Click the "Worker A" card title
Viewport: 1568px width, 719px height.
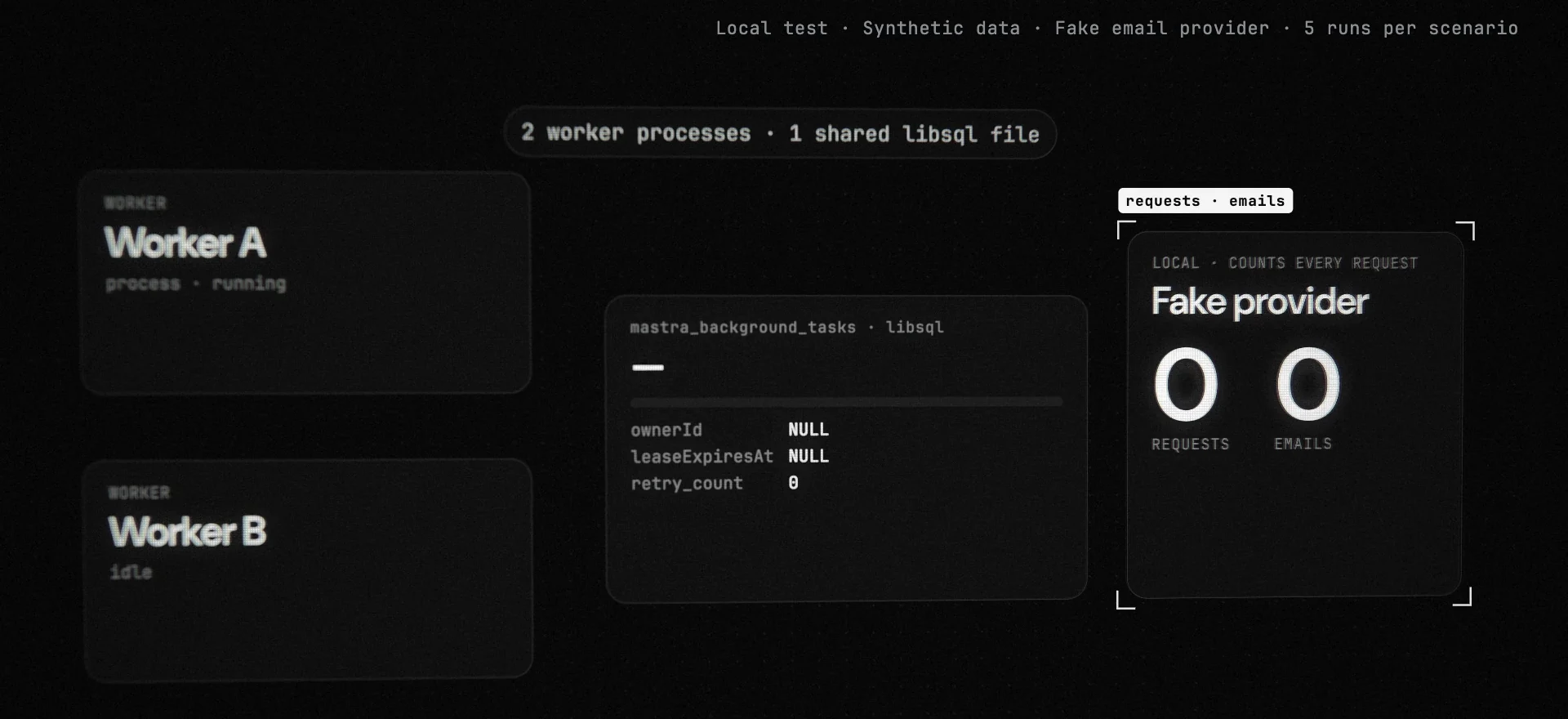coord(185,243)
